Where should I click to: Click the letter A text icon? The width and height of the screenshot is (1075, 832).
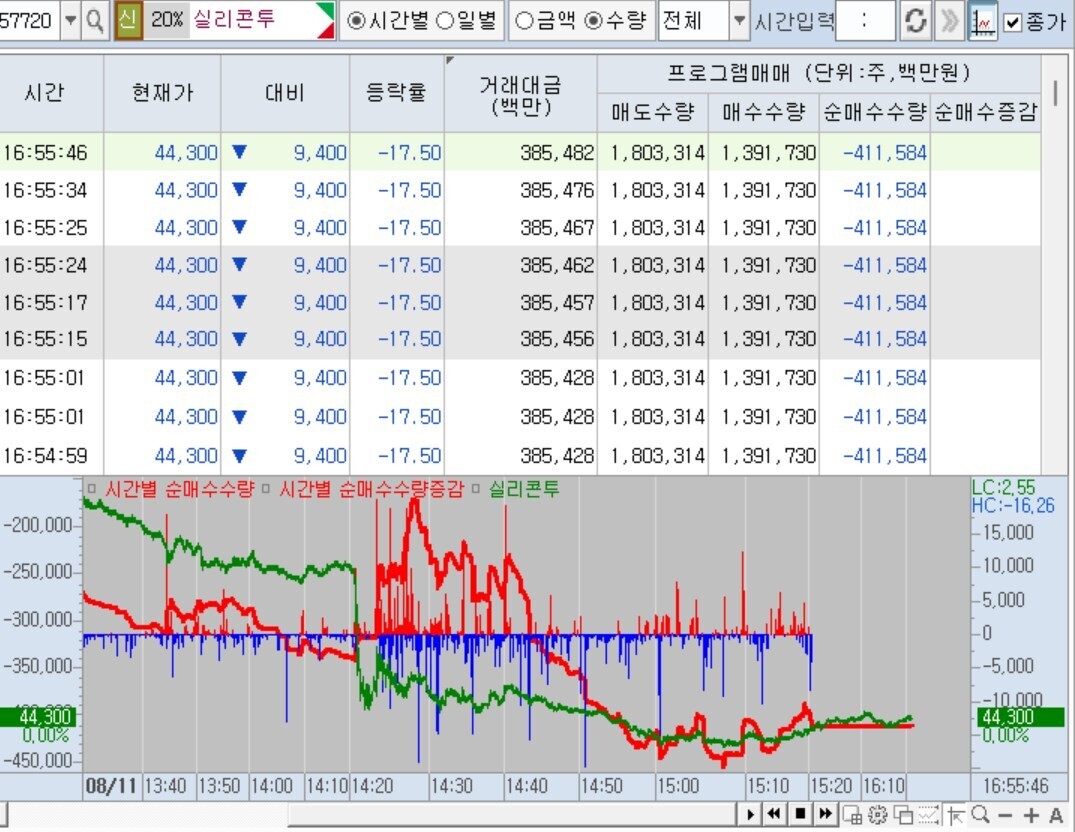point(1056,815)
